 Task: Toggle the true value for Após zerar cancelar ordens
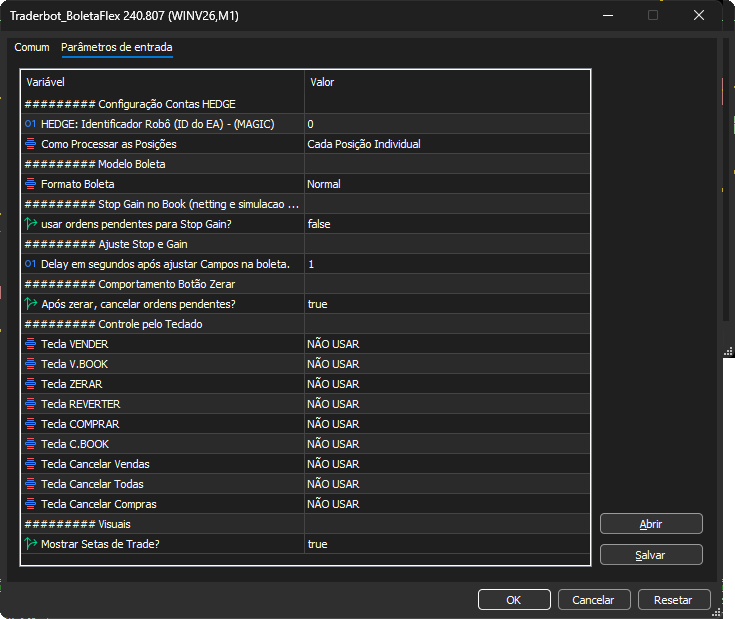[447, 304]
